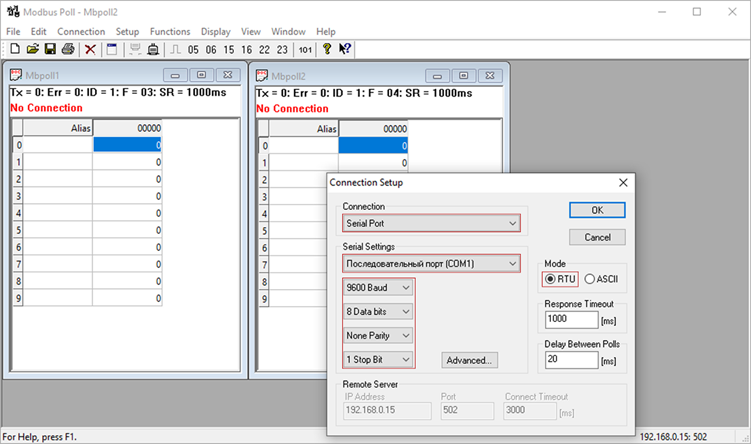Viewport: 751px width, 444px height.
Task: Click the Print toolbar icon
Action: coord(68,49)
